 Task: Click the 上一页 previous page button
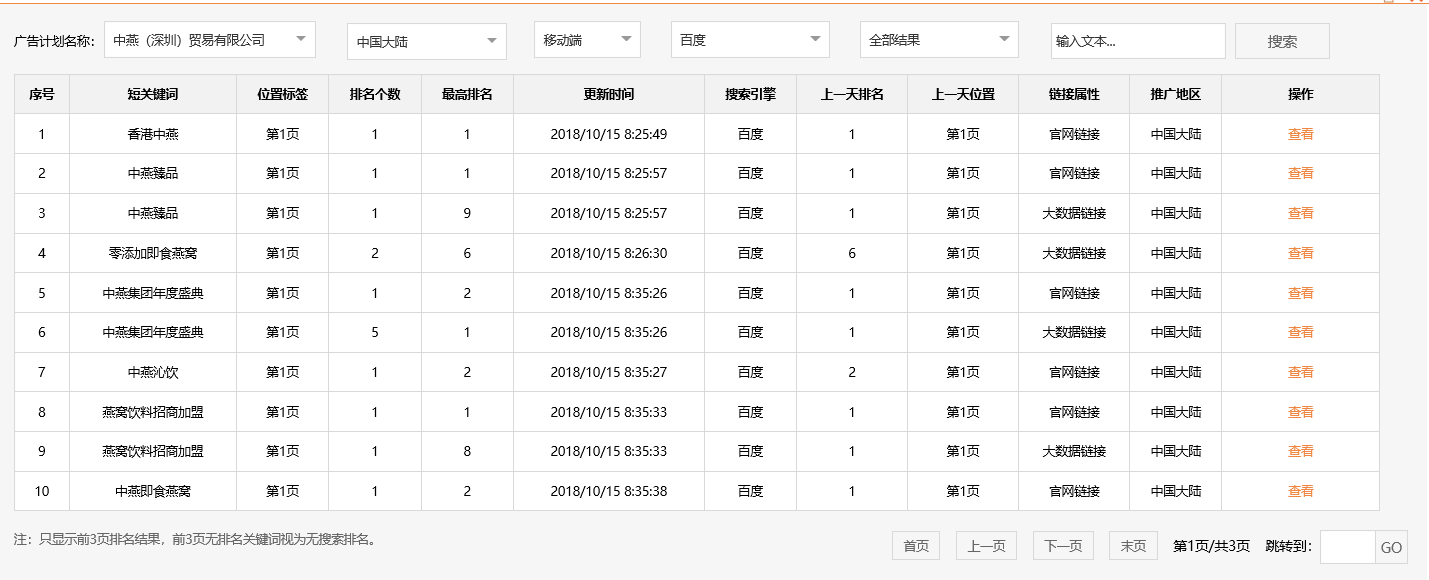[986, 545]
